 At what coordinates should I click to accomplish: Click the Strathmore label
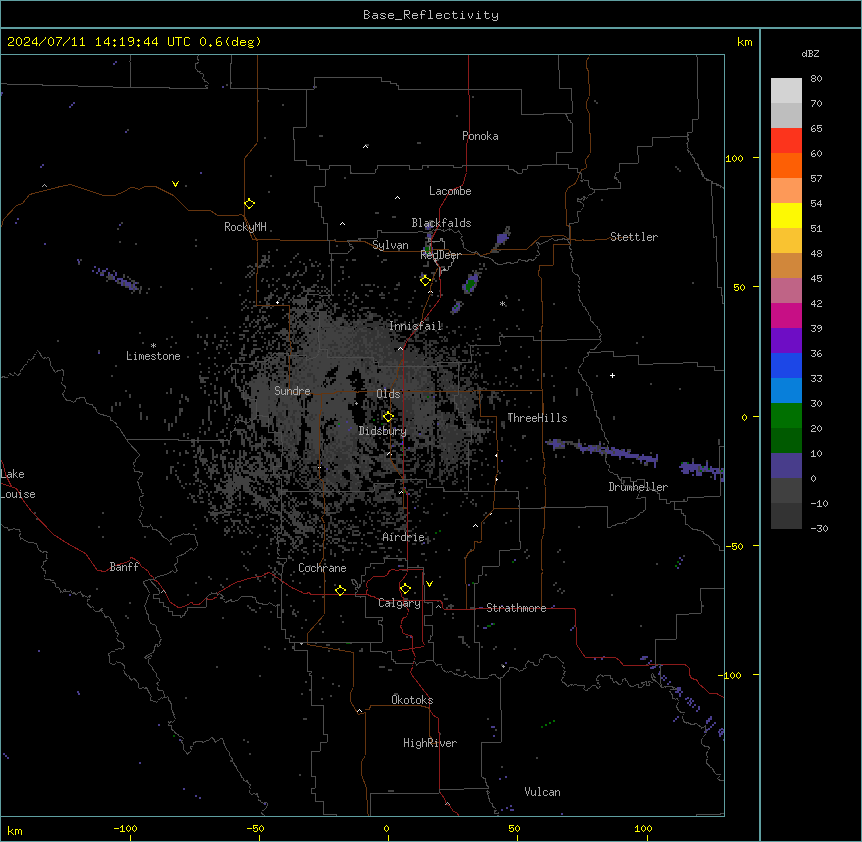click(x=516, y=608)
